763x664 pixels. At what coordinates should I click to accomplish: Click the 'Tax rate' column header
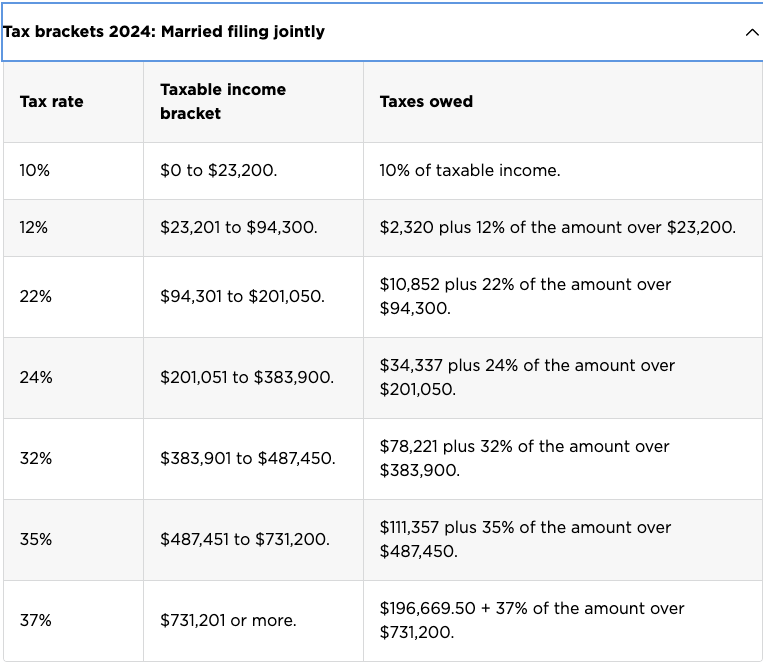pos(73,102)
